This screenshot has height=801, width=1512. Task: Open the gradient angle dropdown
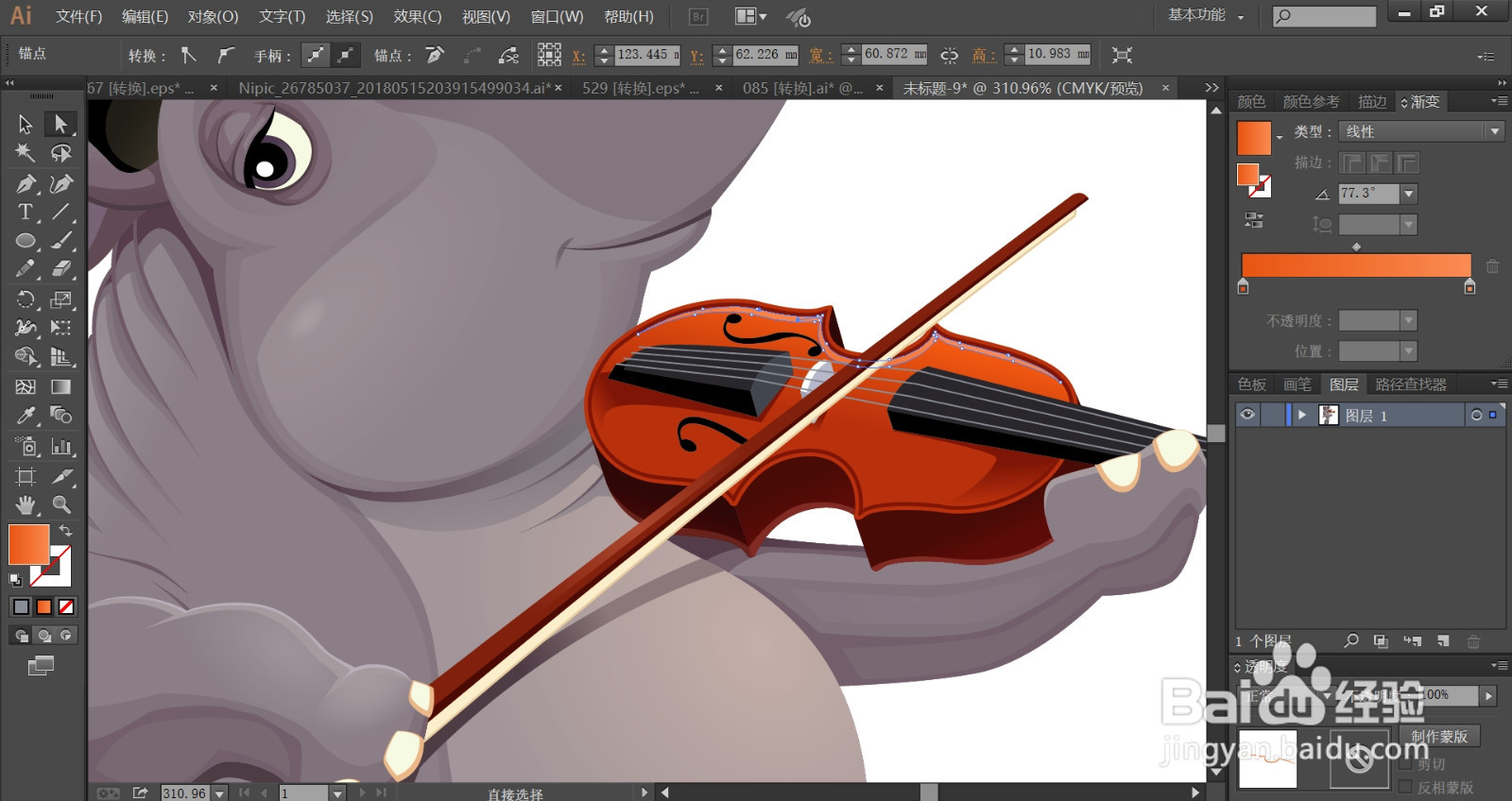click(x=1409, y=194)
